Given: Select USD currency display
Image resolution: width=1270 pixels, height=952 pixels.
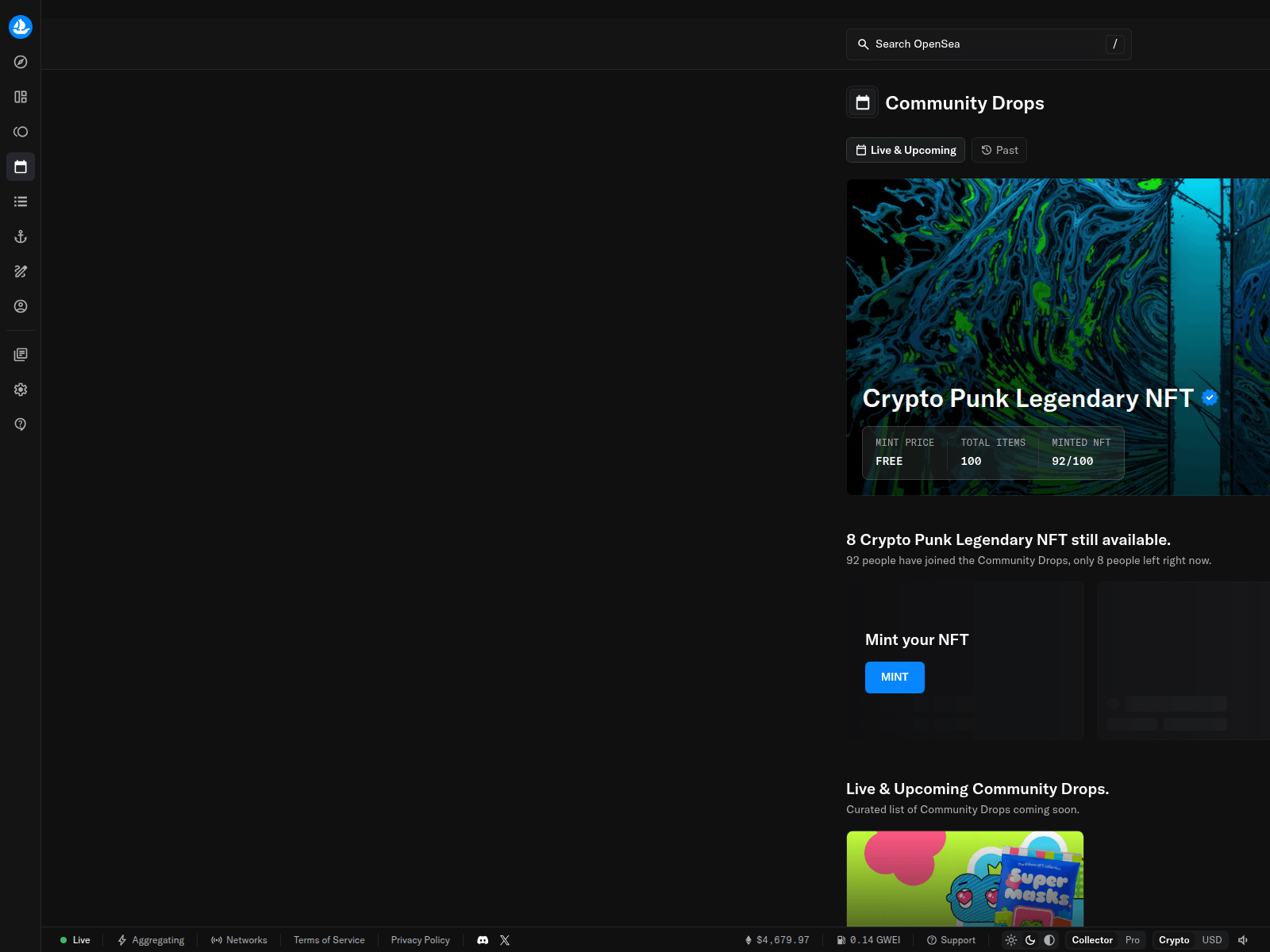Looking at the screenshot, I should pos(1212,940).
